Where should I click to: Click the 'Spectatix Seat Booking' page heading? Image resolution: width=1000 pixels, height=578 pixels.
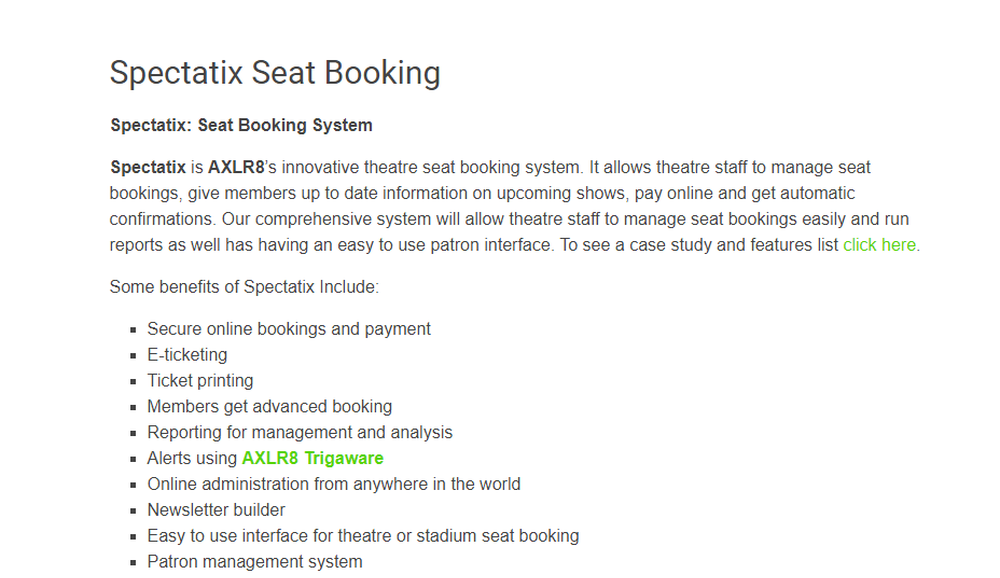(x=275, y=73)
